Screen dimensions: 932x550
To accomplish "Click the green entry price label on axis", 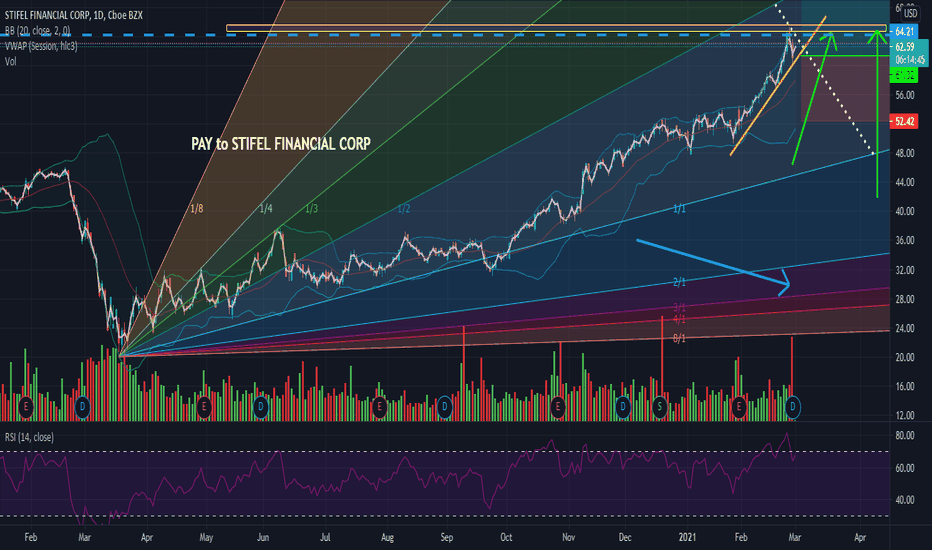I will (x=905, y=75).
